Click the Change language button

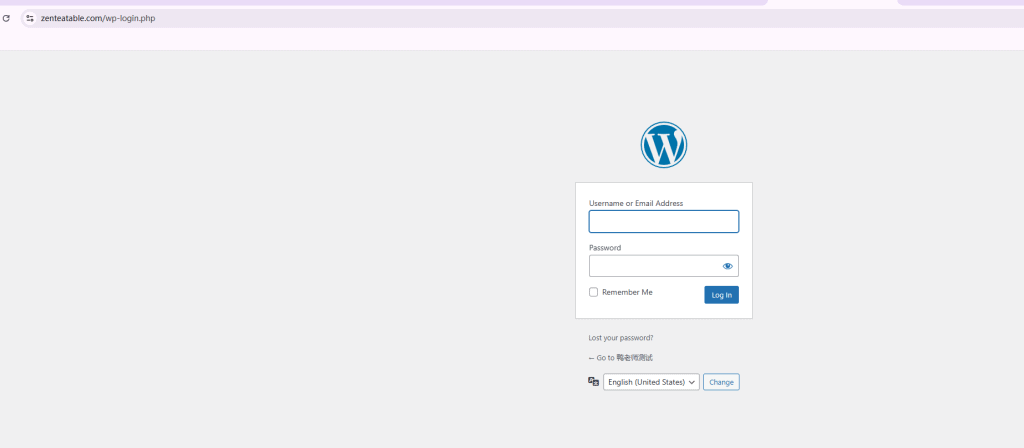[722, 382]
